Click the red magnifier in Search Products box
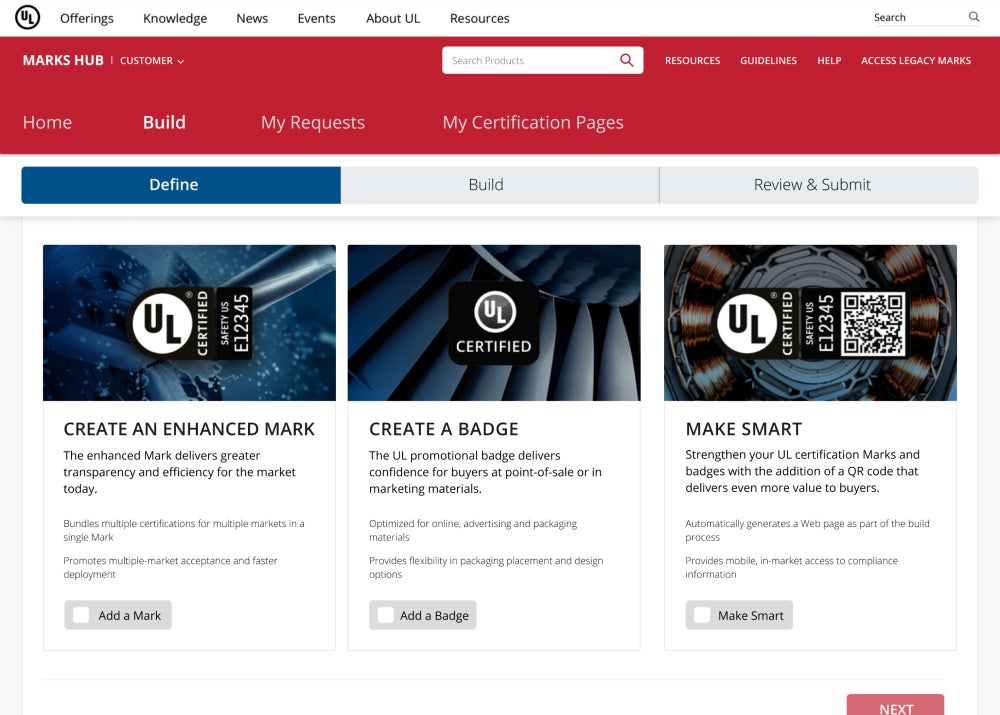The height and width of the screenshot is (715, 1000). click(627, 60)
